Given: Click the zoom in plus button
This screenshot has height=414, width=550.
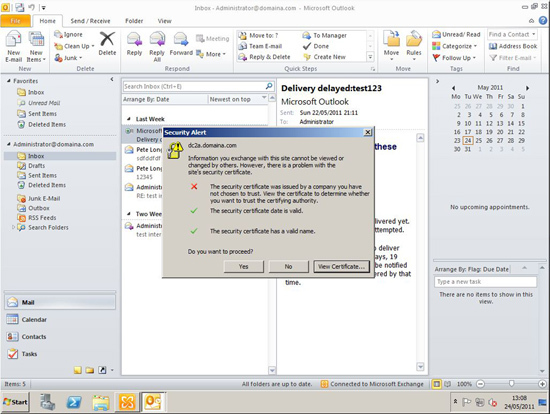Looking at the screenshot, I should click(542, 384).
